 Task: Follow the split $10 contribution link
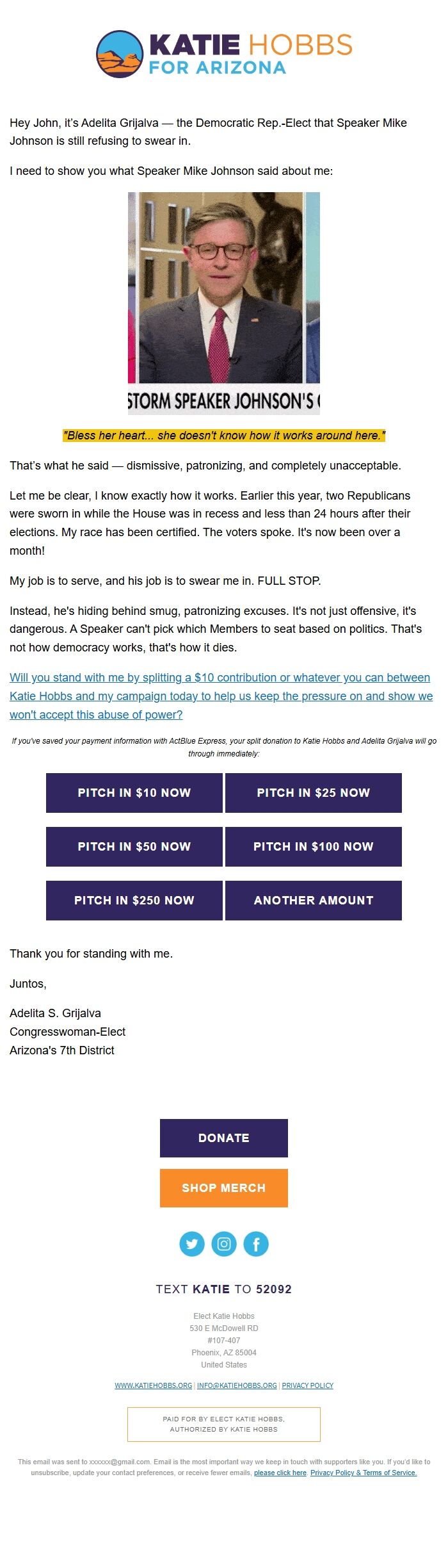tap(221, 696)
